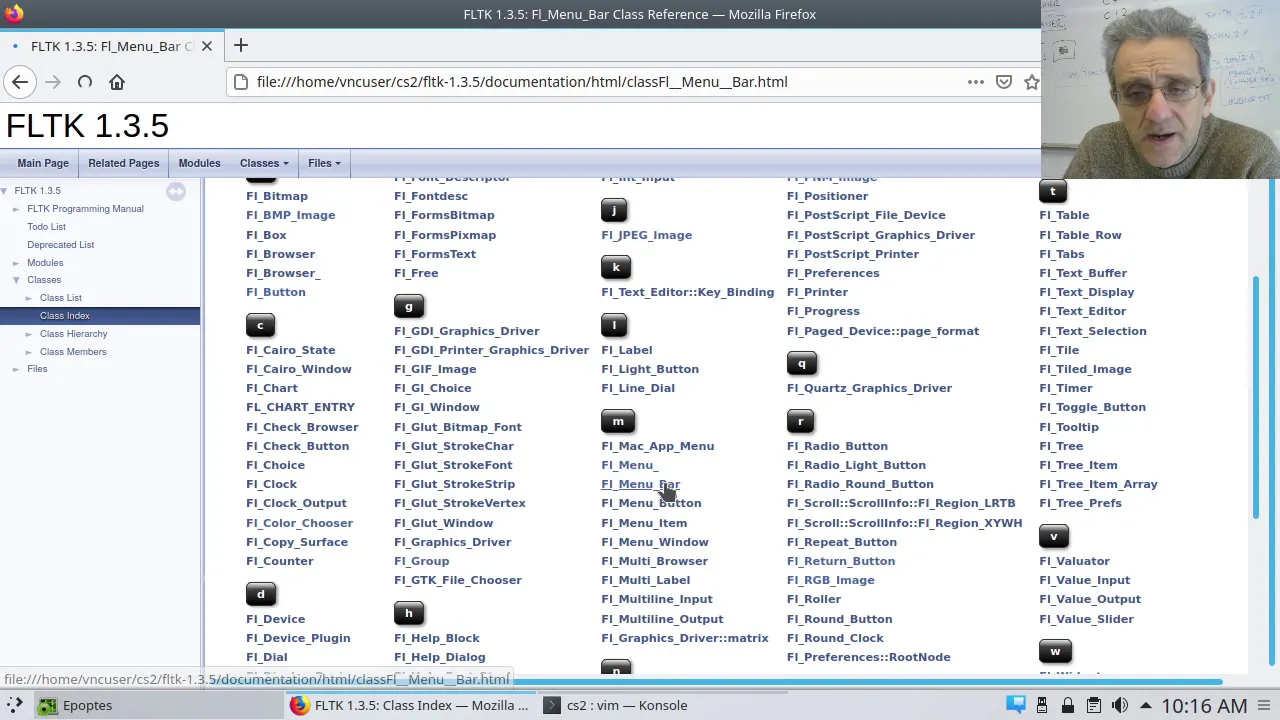Image resolution: width=1280 pixels, height=720 pixels.
Task: Open the Classes dropdown menu
Action: click(x=264, y=163)
